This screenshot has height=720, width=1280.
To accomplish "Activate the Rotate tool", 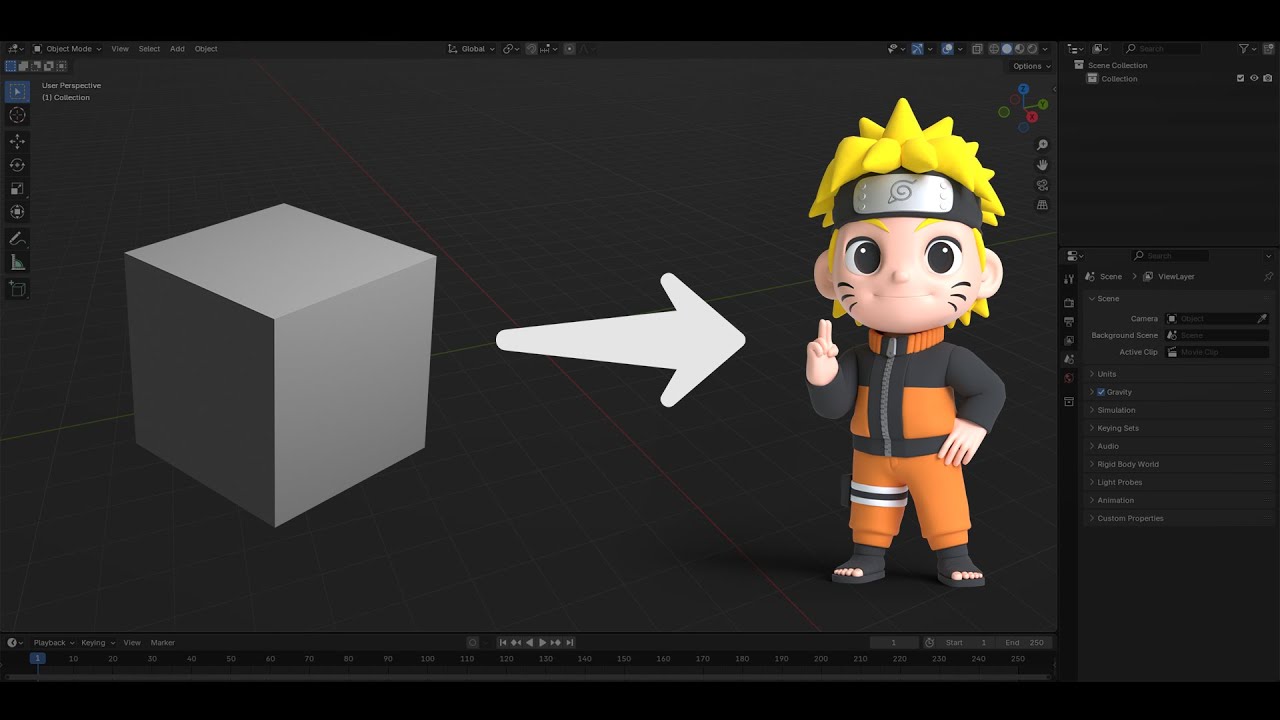I will coord(17,165).
